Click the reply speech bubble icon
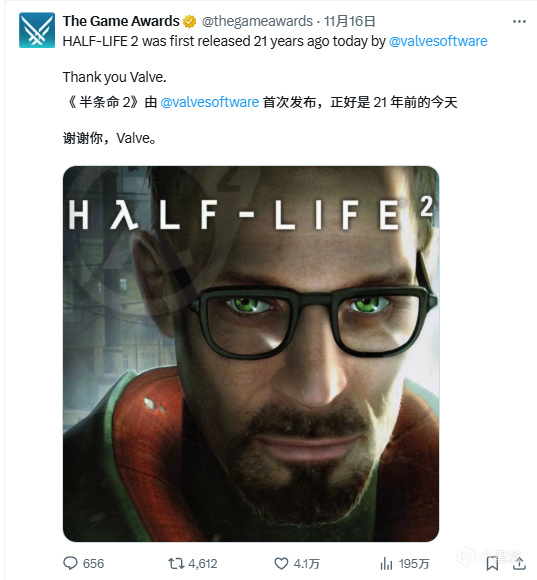The image size is (537, 580). [x=70, y=563]
